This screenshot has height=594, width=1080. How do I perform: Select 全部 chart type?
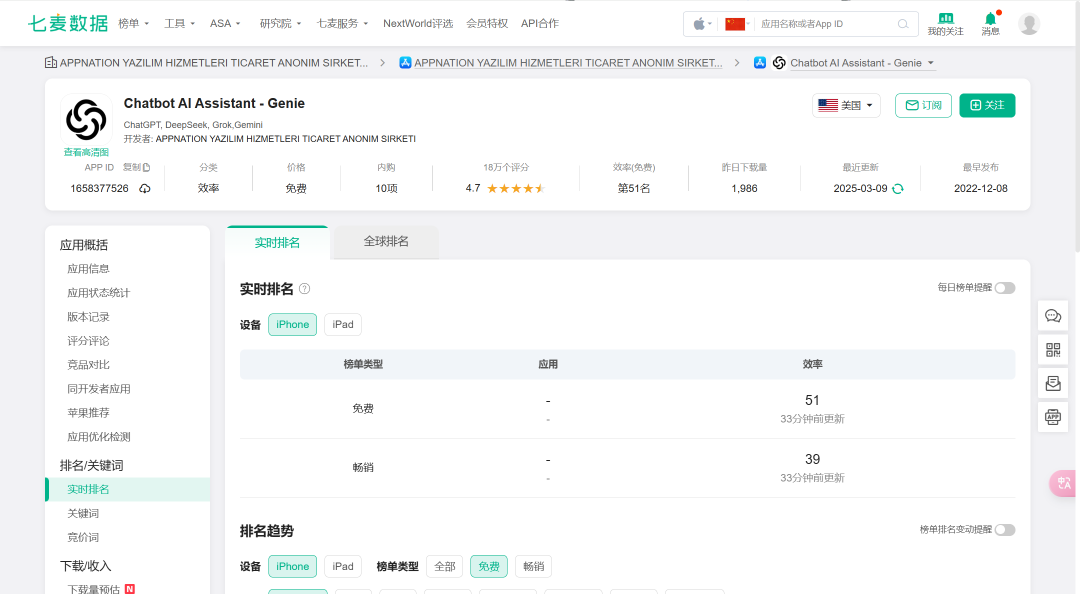444,566
